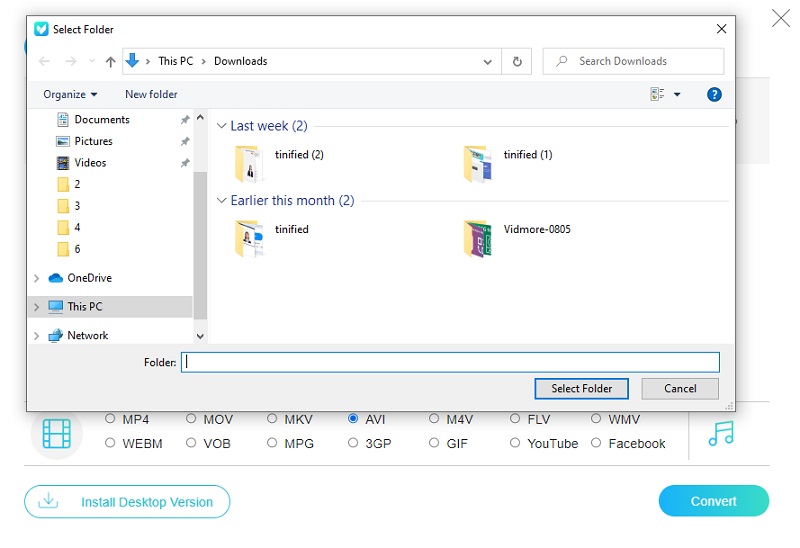
Task: Click the back navigation arrow
Action: (44, 61)
